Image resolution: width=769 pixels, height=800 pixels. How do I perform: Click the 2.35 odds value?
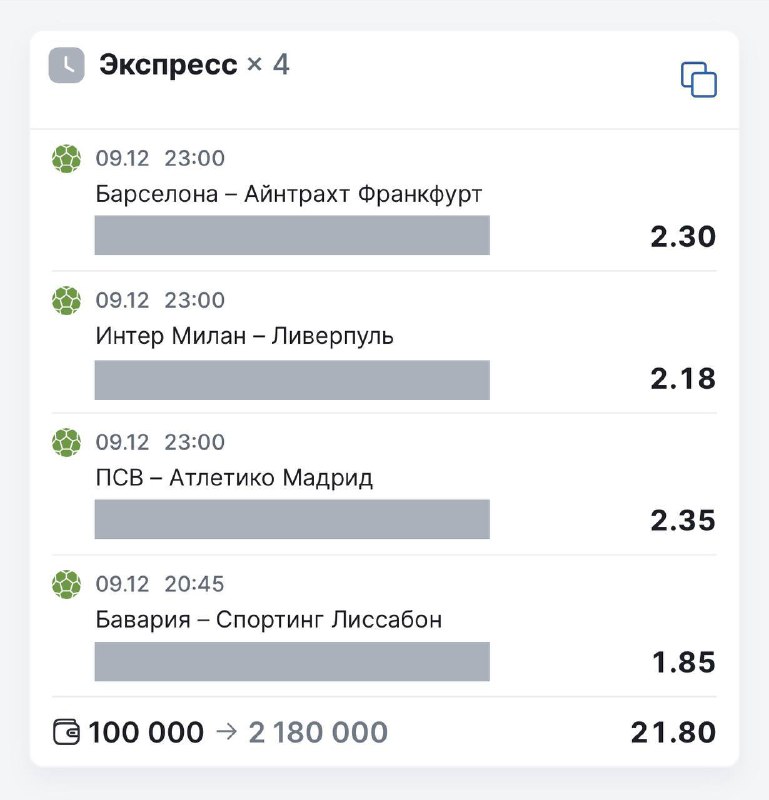click(x=683, y=521)
